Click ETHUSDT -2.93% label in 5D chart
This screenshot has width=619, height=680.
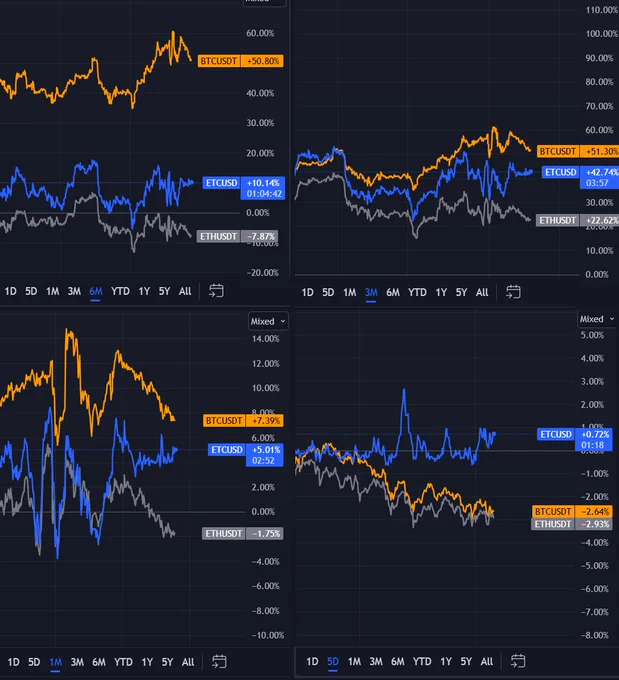(x=572, y=524)
